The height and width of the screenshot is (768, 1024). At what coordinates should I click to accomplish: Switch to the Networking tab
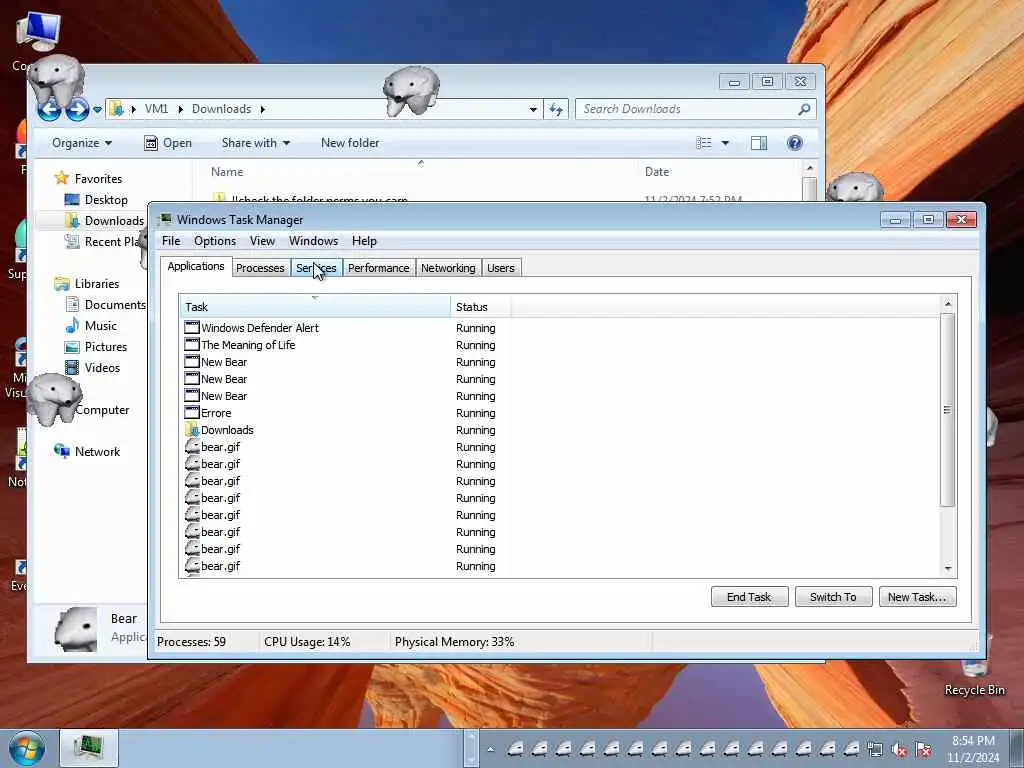[448, 268]
